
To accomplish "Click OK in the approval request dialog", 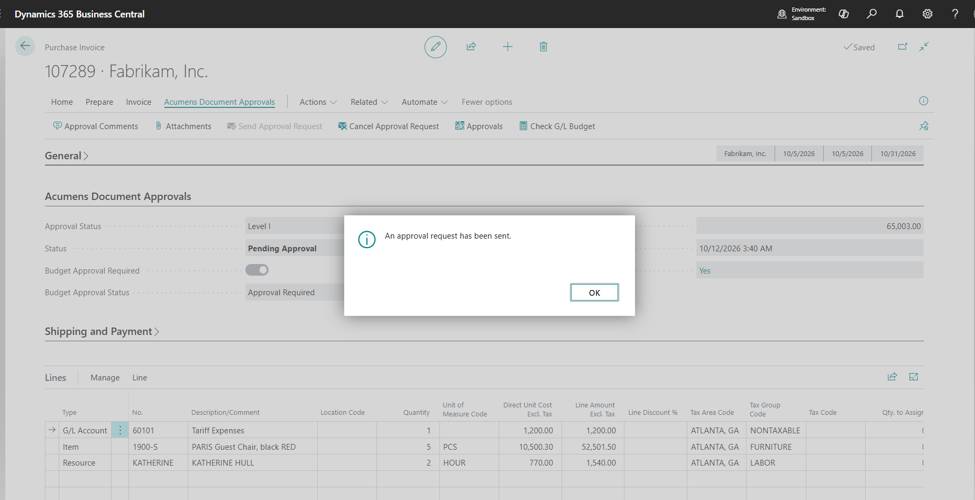I will click(594, 292).
